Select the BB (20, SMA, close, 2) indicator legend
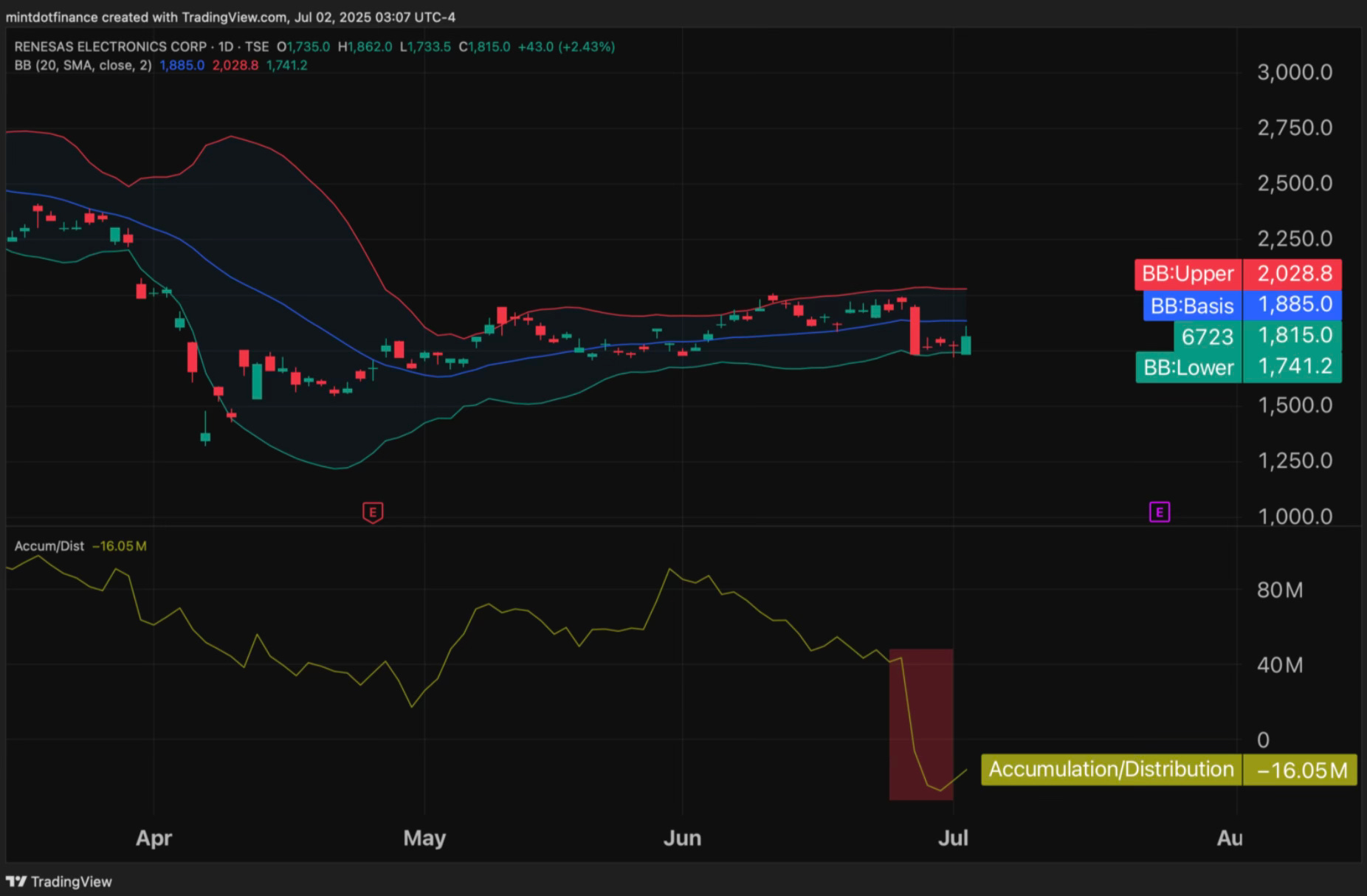This screenshot has height=896, width=1367. (83, 65)
